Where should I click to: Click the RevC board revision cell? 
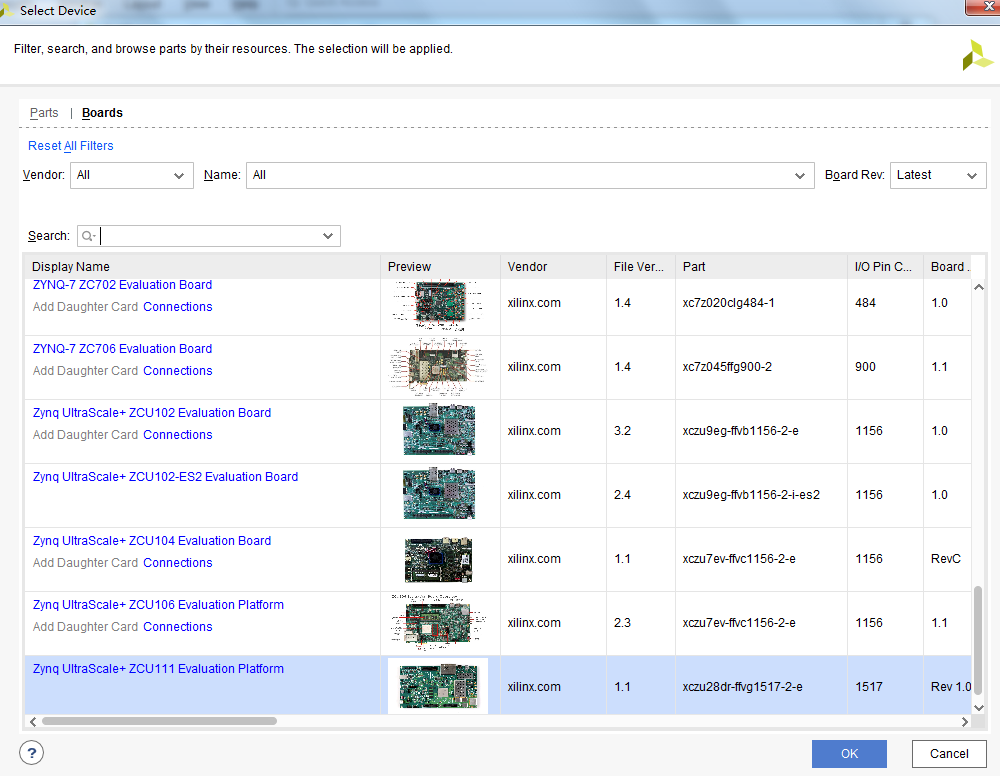coord(946,559)
